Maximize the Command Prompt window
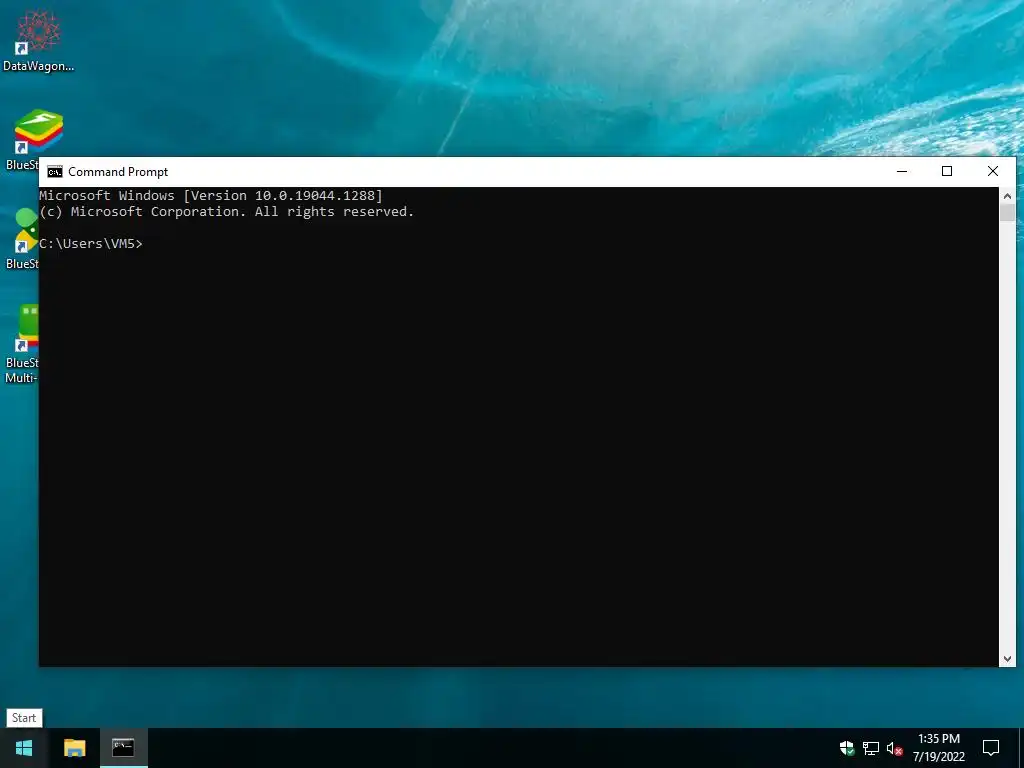The height and width of the screenshot is (768, 1024). coord(947,171)
